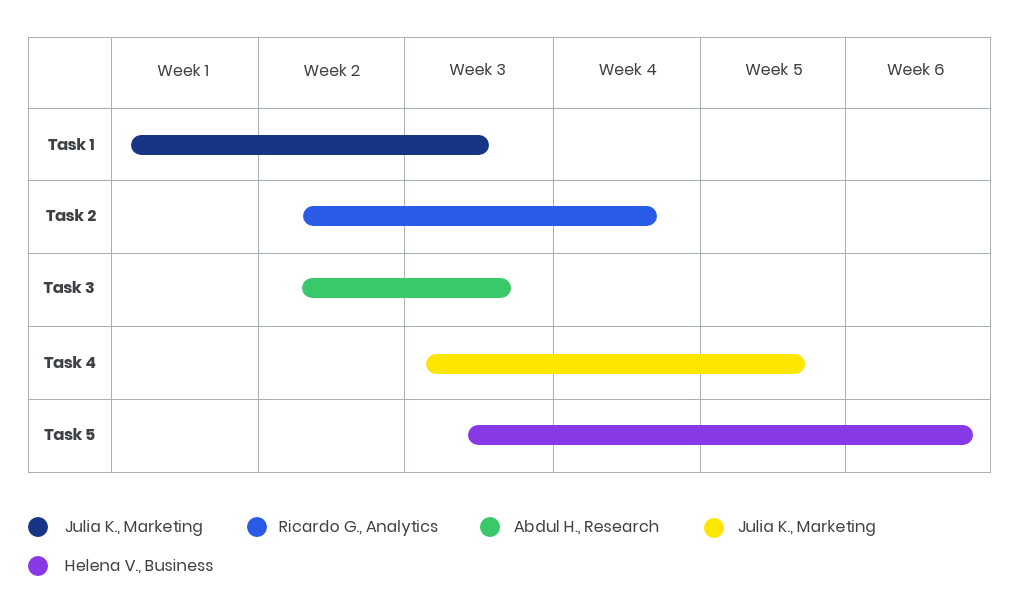
Task: Click the Abdul H., Research legend text
Action: (586, 527)
